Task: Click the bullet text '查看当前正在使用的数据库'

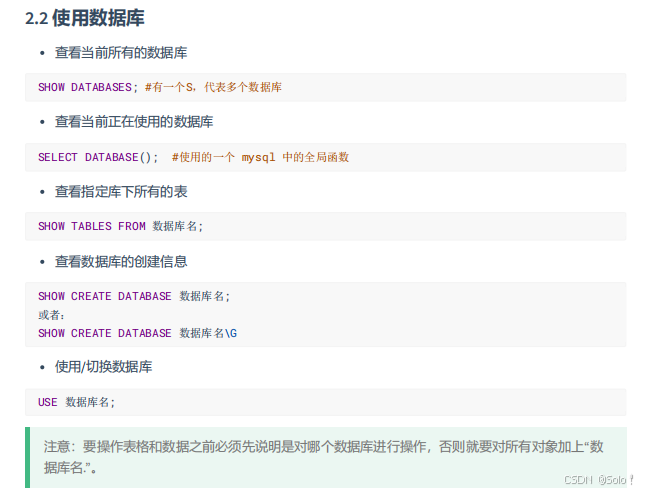Action: pyautogui.click(x=134, y=122)
